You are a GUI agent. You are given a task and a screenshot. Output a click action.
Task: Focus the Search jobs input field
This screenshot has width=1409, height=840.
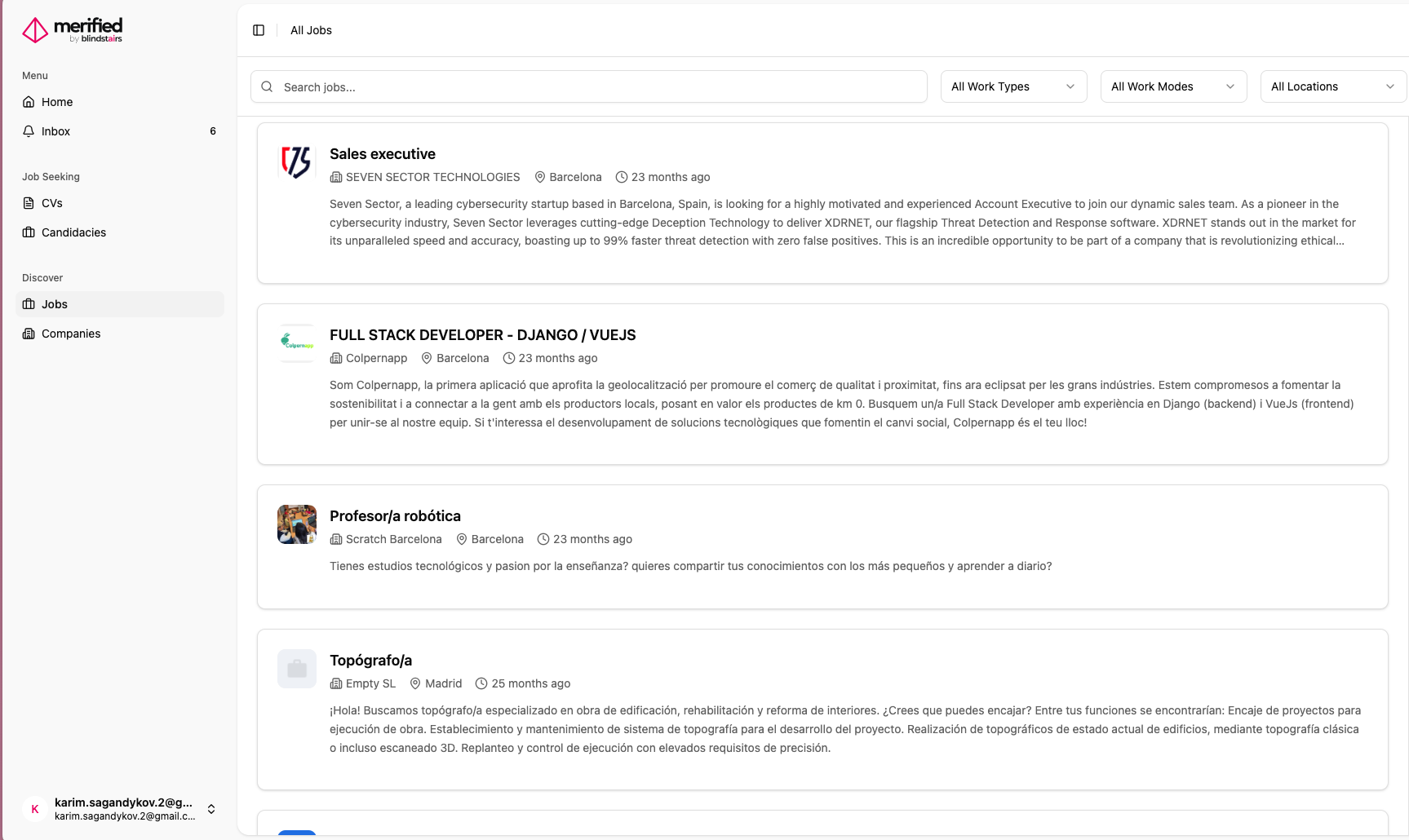(x=600, y=87)
